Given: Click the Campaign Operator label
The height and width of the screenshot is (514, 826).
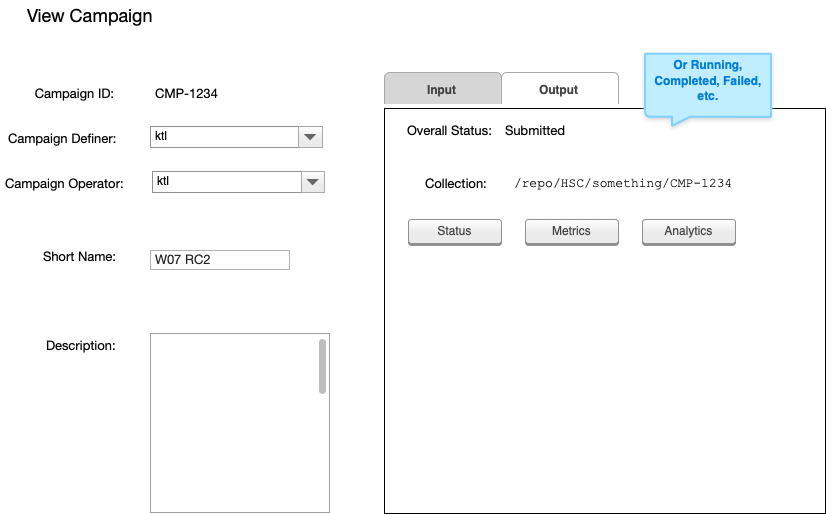Looking at the screenshot, I should pos(64,184).
